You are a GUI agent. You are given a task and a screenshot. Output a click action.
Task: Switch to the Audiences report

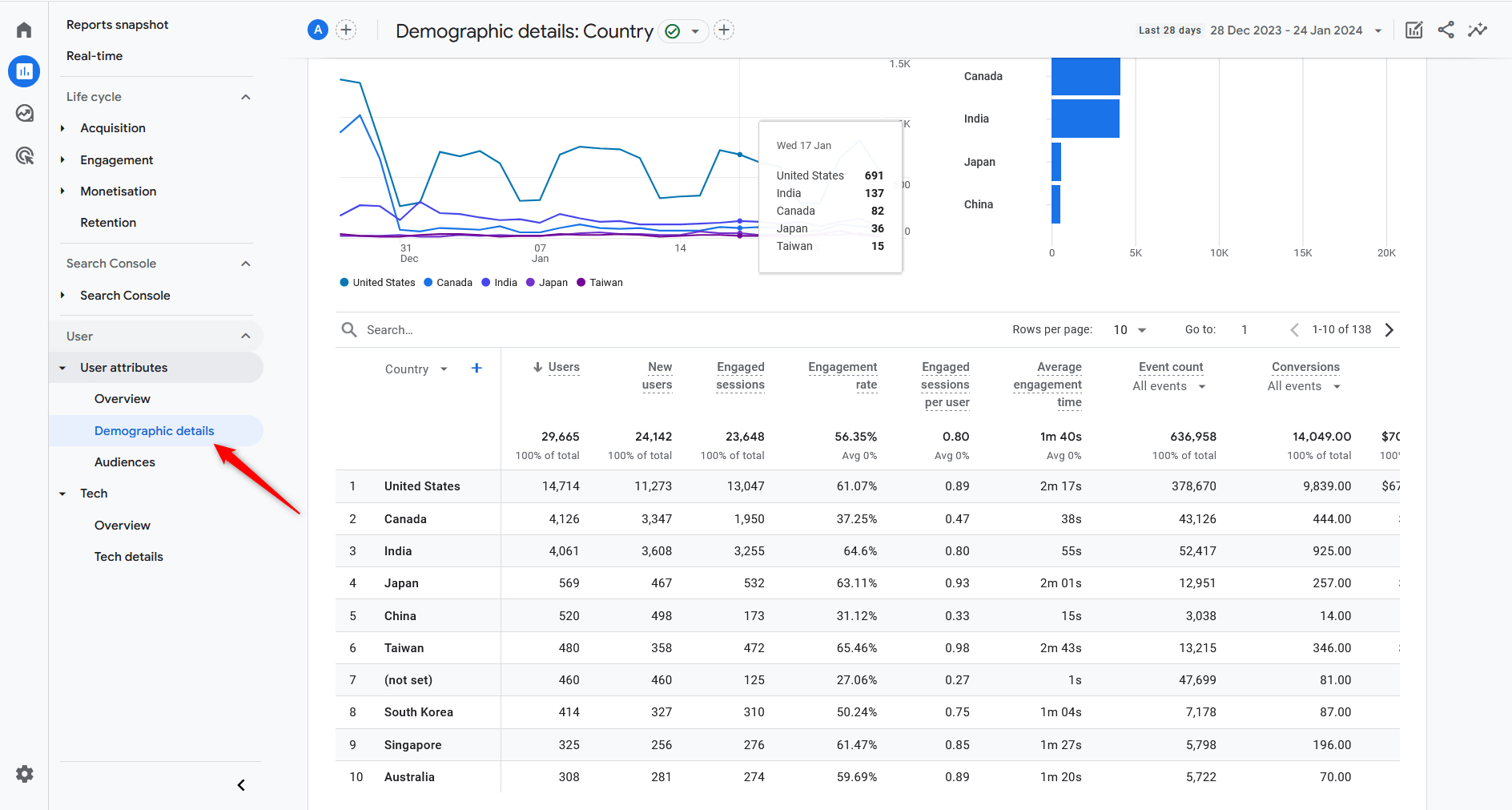(124, 461)
